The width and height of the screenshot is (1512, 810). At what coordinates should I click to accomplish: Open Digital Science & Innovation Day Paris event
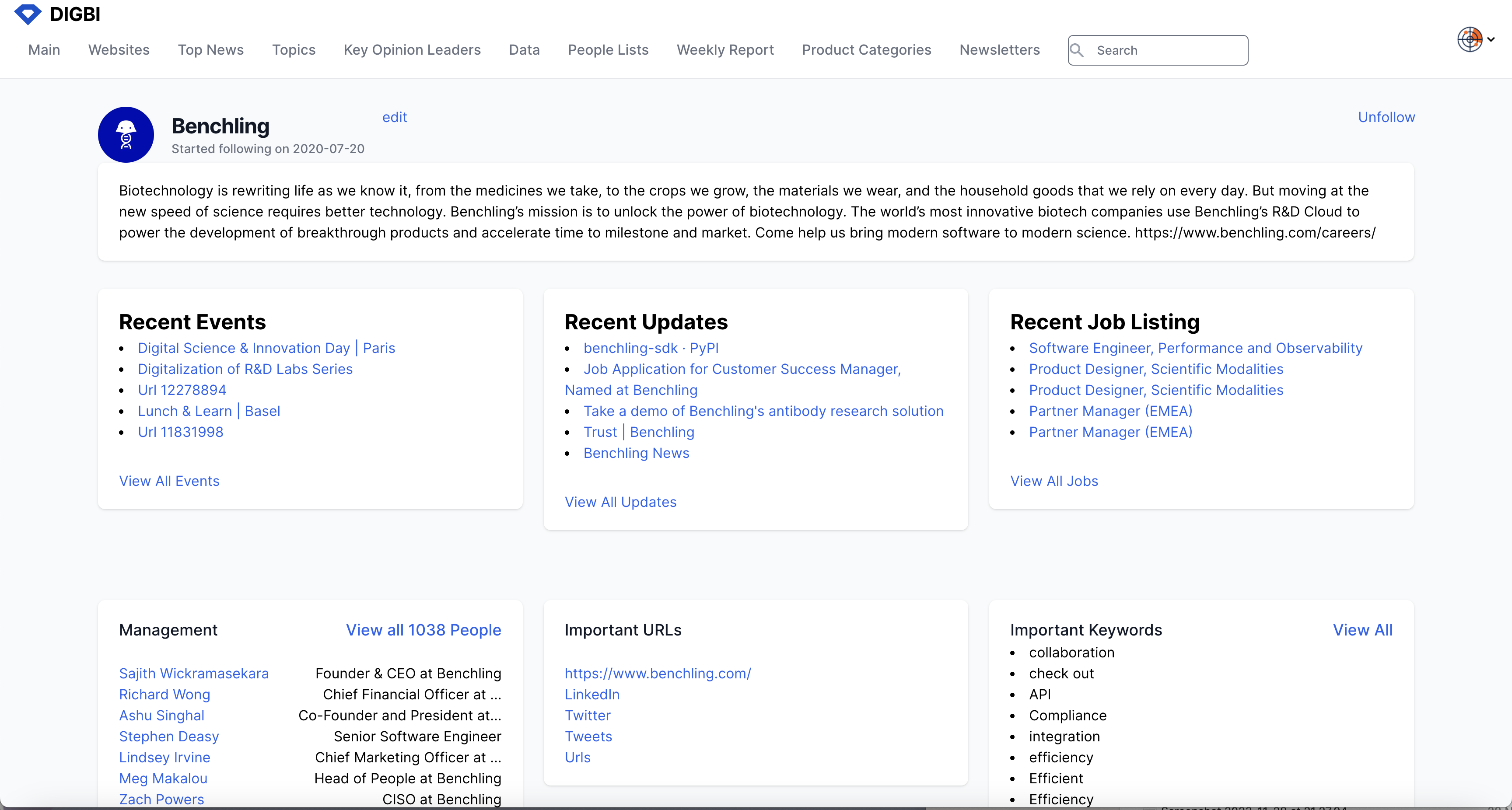click(x=266, y=348)
